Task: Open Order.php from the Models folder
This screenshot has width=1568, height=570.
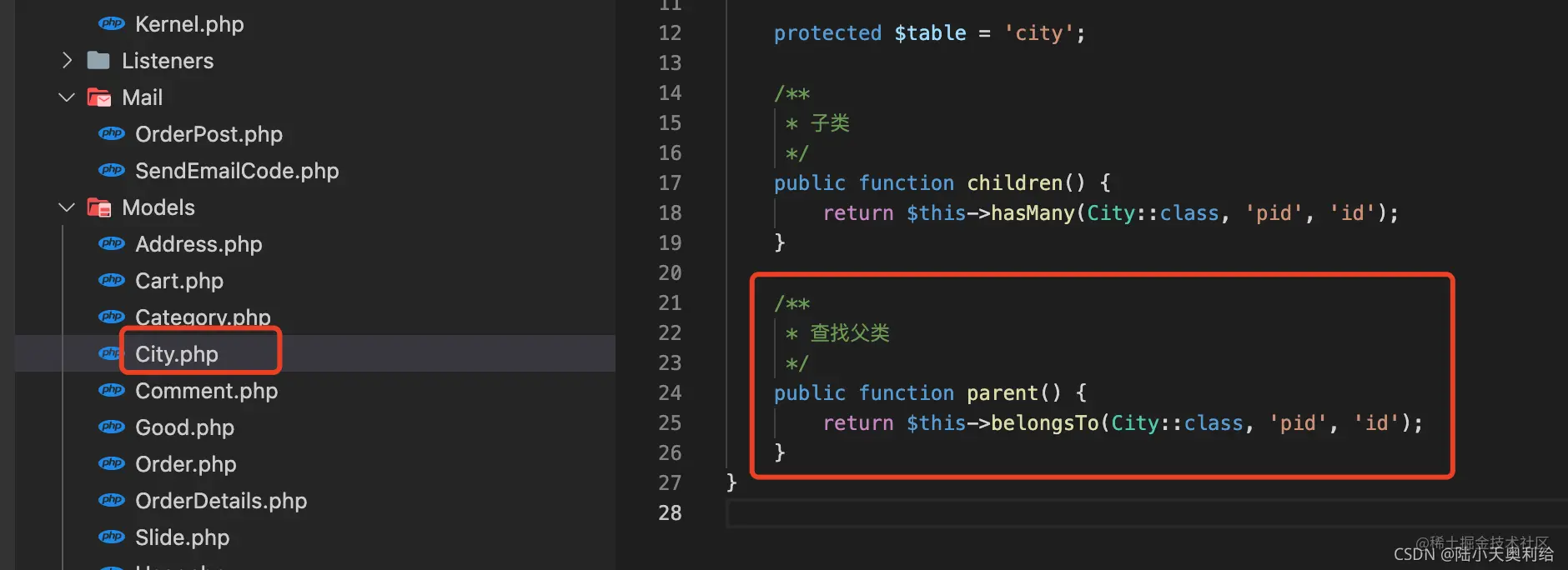Action: [185, 464]
